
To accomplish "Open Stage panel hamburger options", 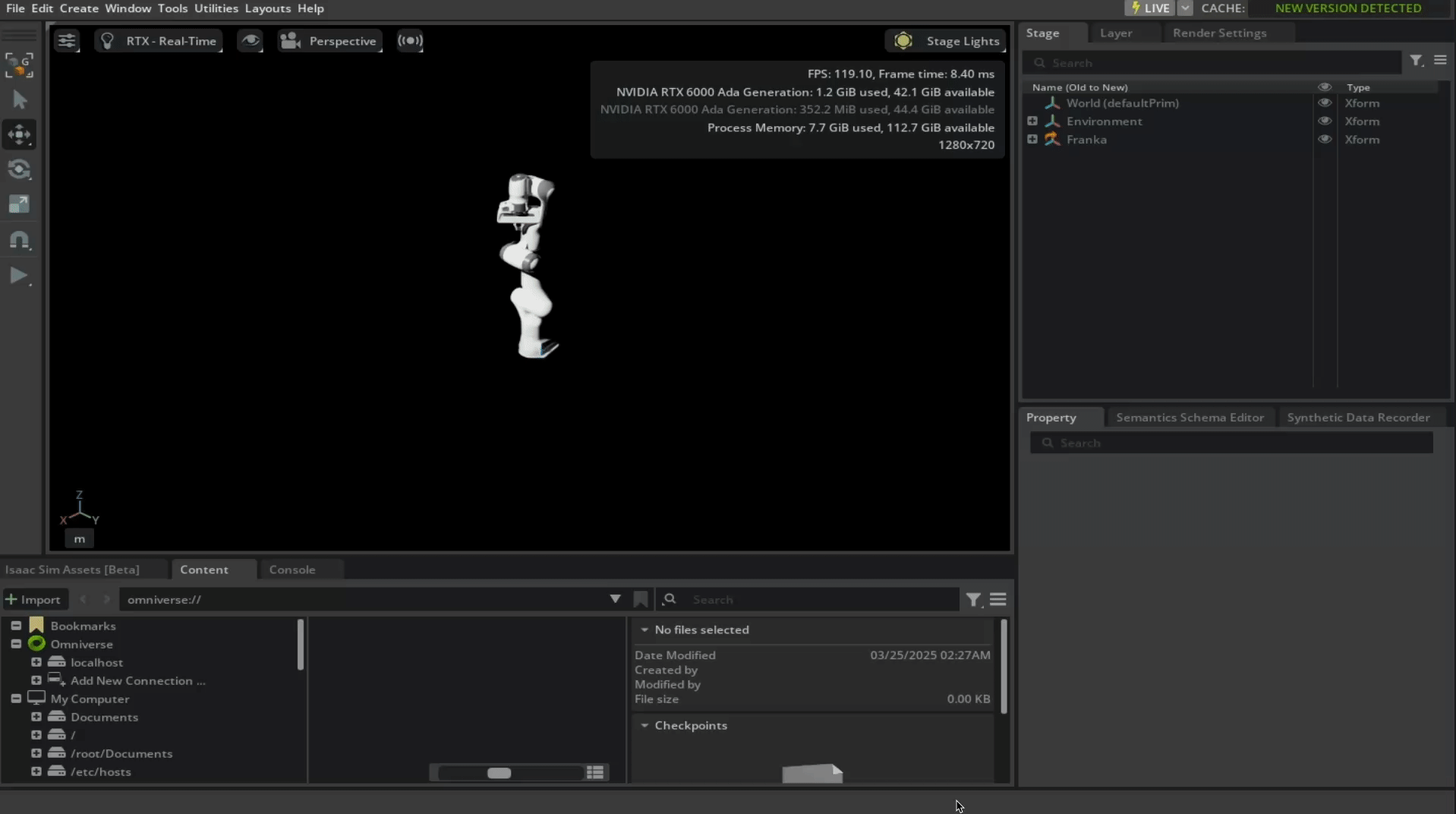I will click(x=1440, y=61).
